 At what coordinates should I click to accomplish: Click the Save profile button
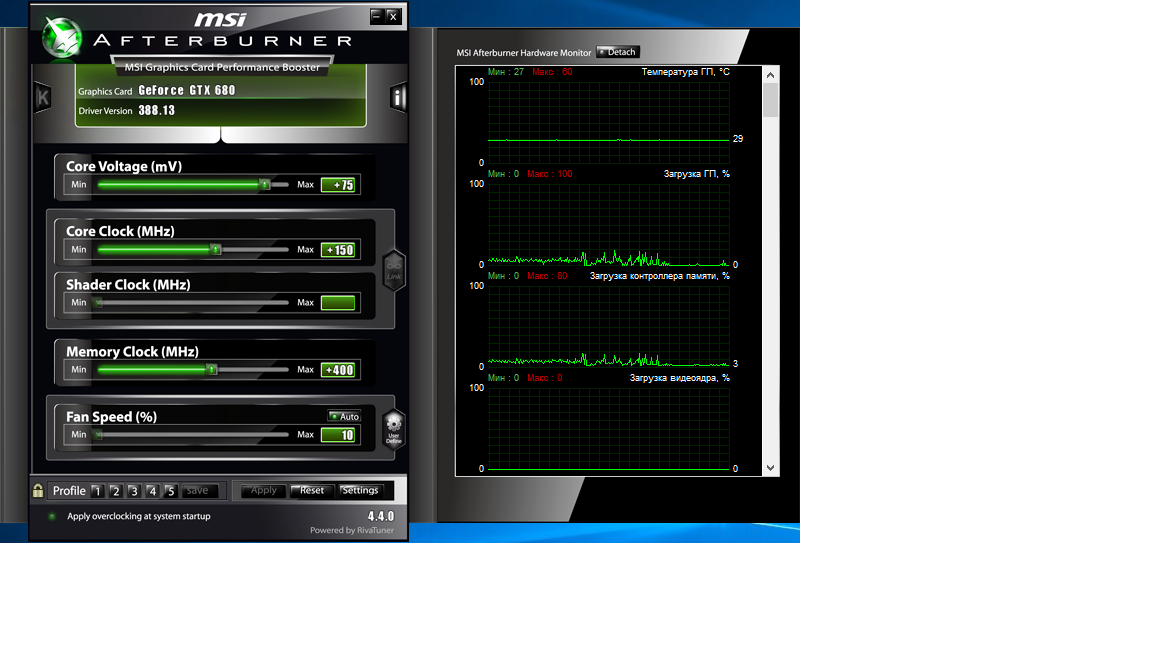[x=198, y=491]
